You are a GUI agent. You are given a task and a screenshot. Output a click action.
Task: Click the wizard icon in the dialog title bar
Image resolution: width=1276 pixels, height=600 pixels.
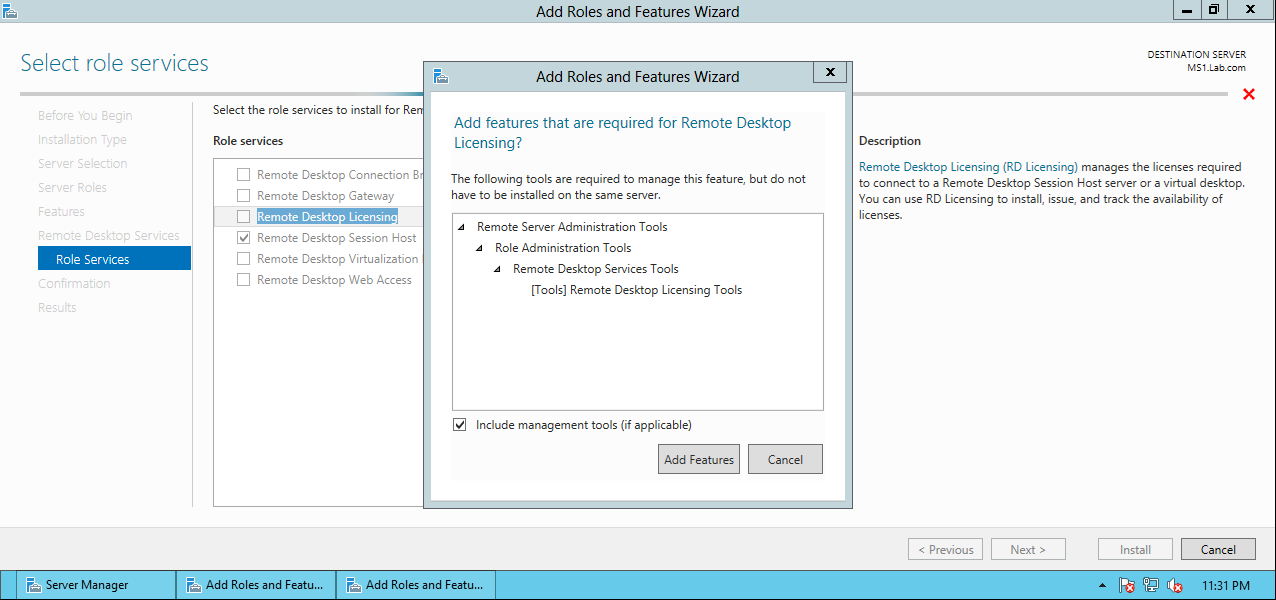[x=440, y=76]
